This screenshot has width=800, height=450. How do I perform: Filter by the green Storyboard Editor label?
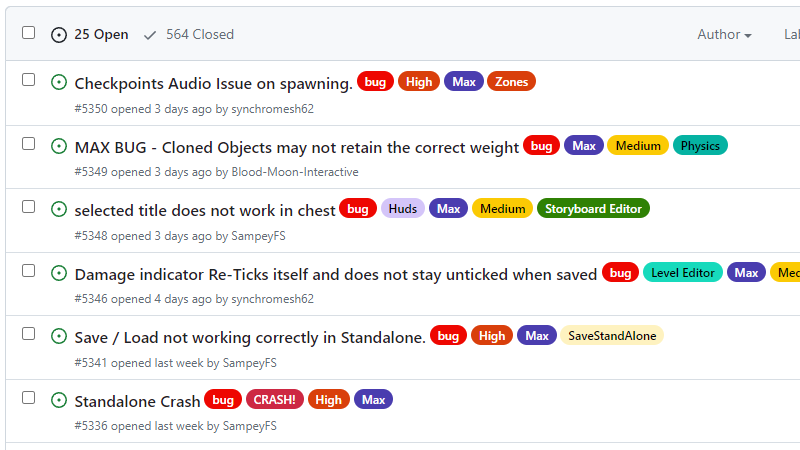click(x=593, y=209)
